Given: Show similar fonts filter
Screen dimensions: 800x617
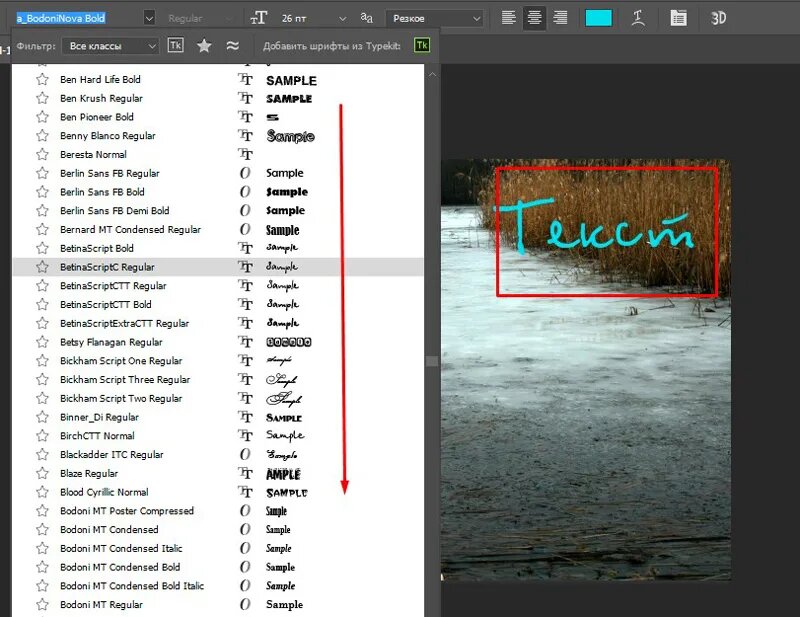Looking at the screenshot, I should [x=233, y=45].
